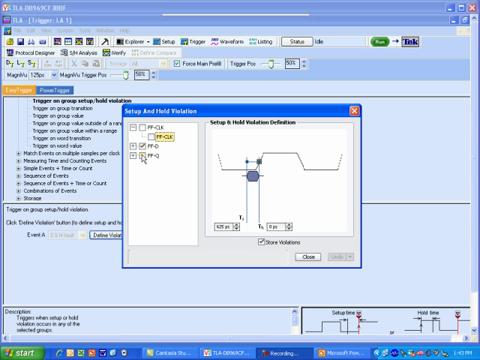Open the Trigger window from the toolbar
This screenshot has width=480, height=360.
click(x=193, y=42)
